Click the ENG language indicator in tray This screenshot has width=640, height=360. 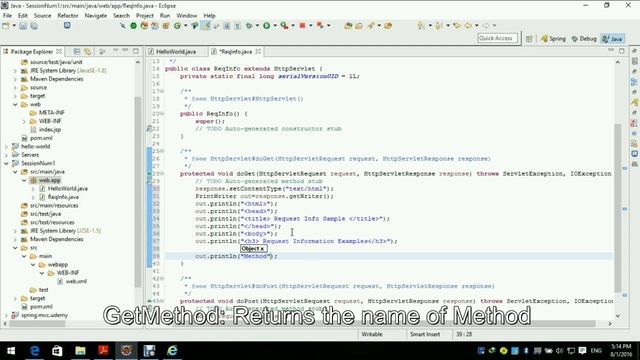596,351
